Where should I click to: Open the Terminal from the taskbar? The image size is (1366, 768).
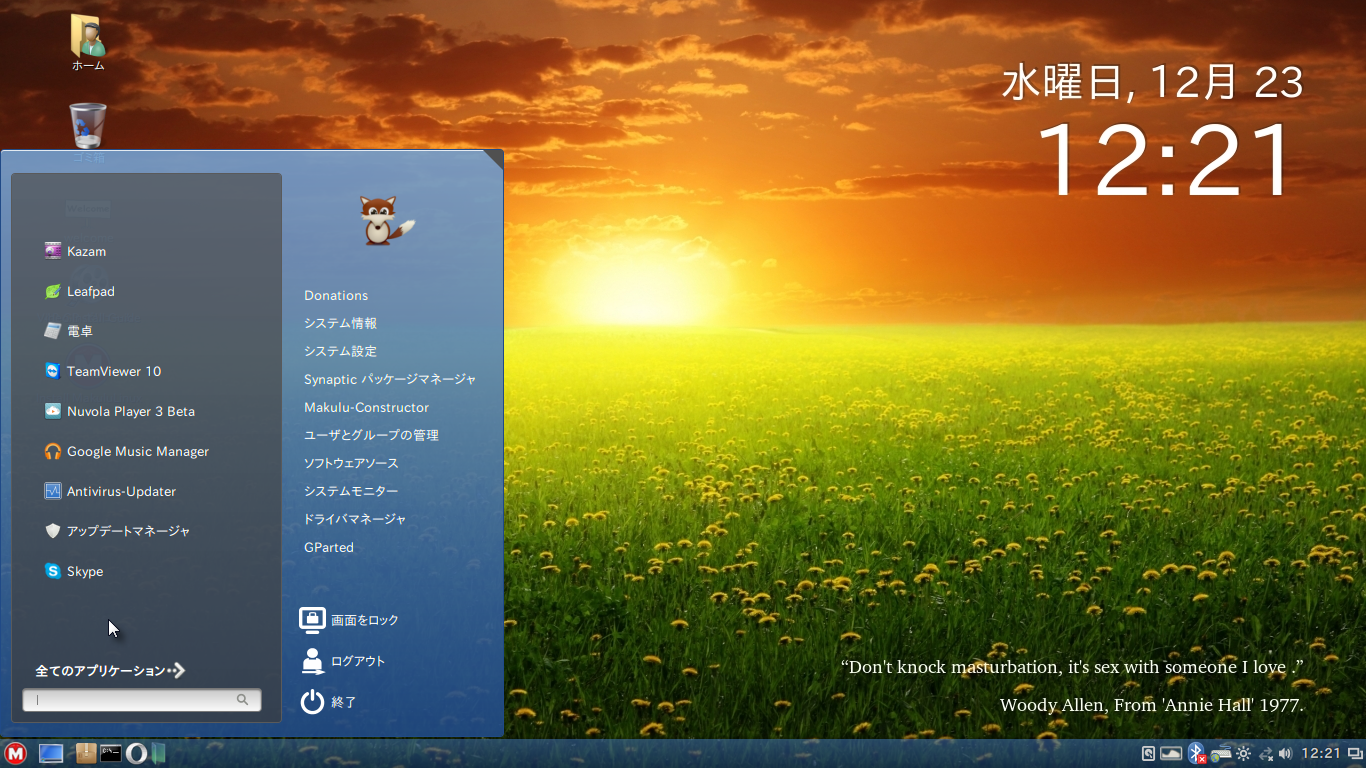coord(111,753)
